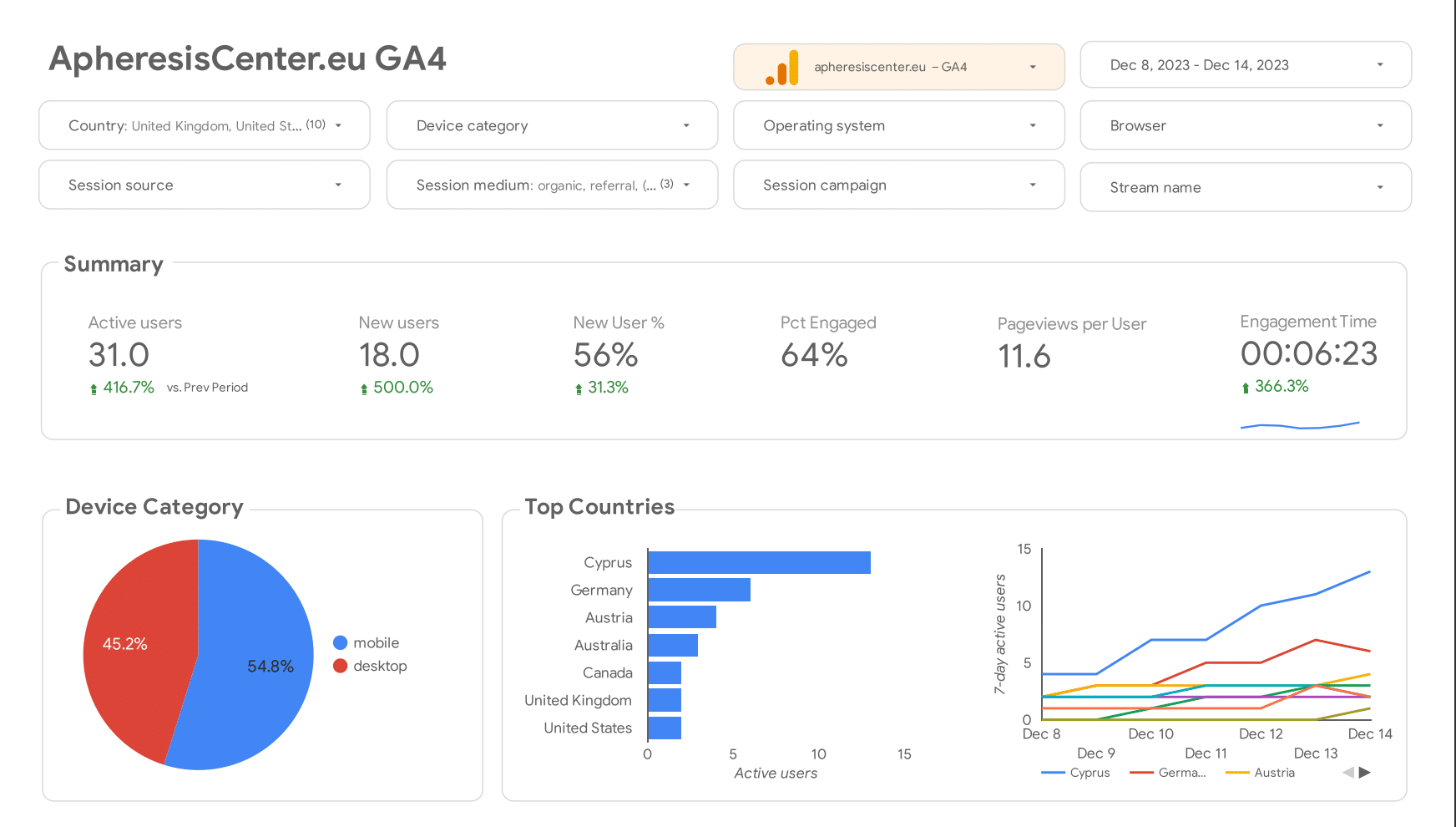1456x827 pixels.
Task: Expand the Device category filter
Action: click(x=552, y=125)
